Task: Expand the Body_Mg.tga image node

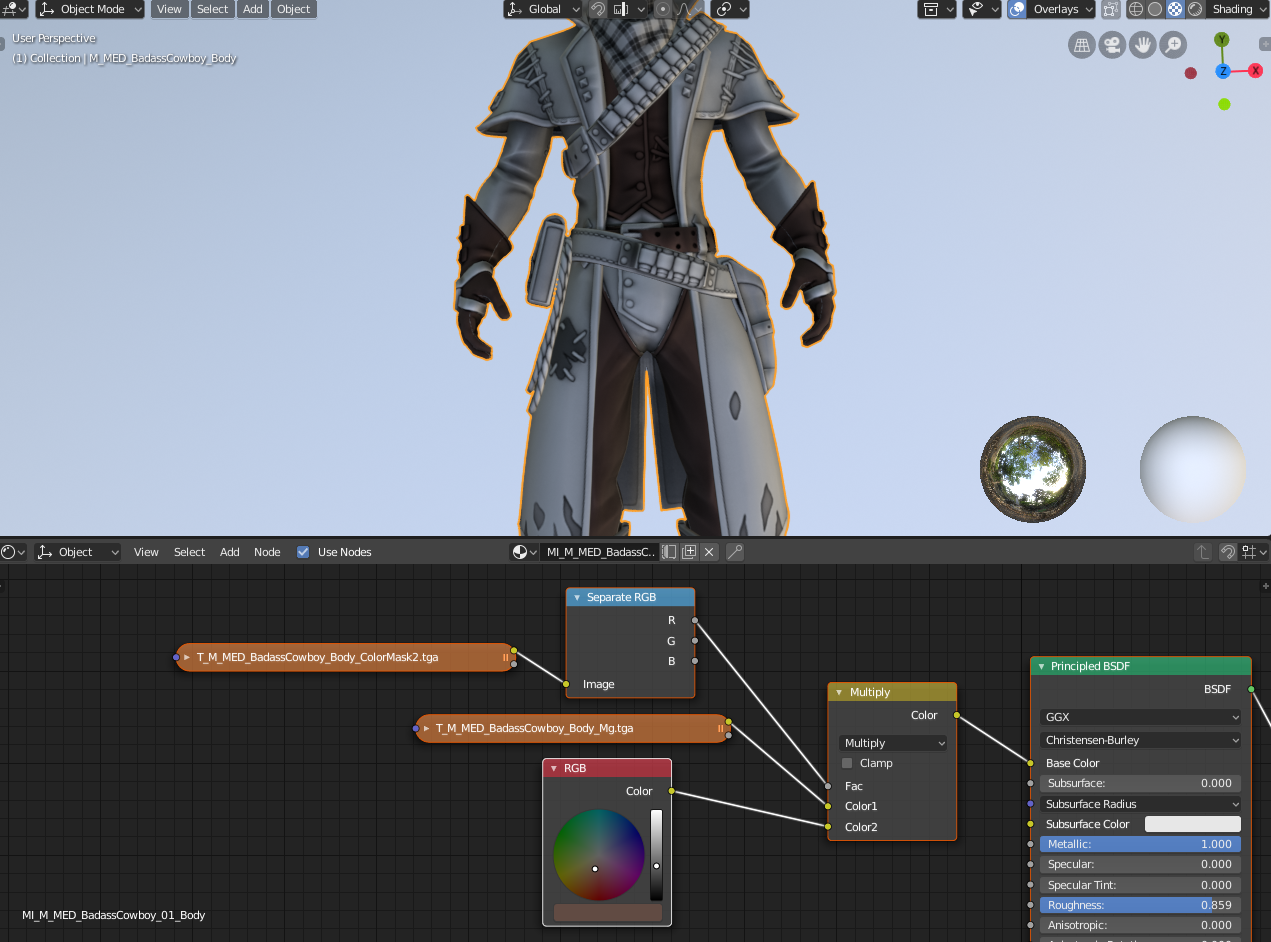Action: click(426, 728)
